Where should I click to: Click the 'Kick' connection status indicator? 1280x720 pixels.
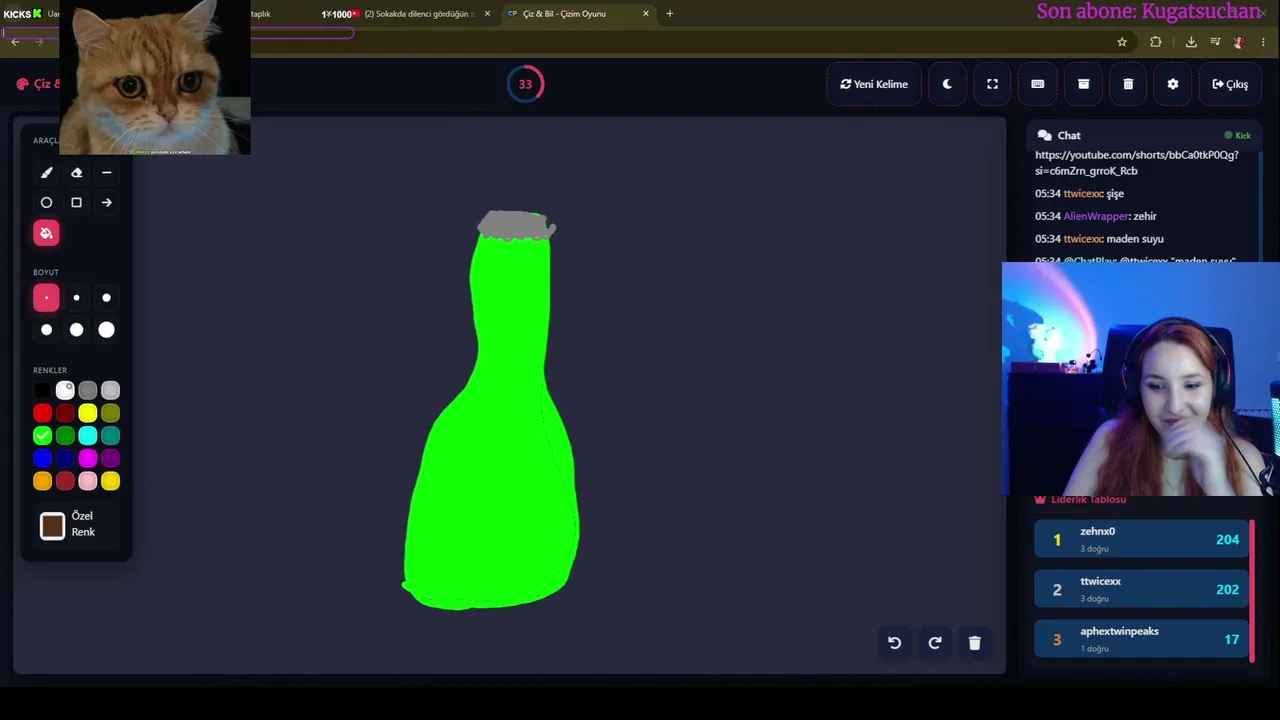[1237, 135]
